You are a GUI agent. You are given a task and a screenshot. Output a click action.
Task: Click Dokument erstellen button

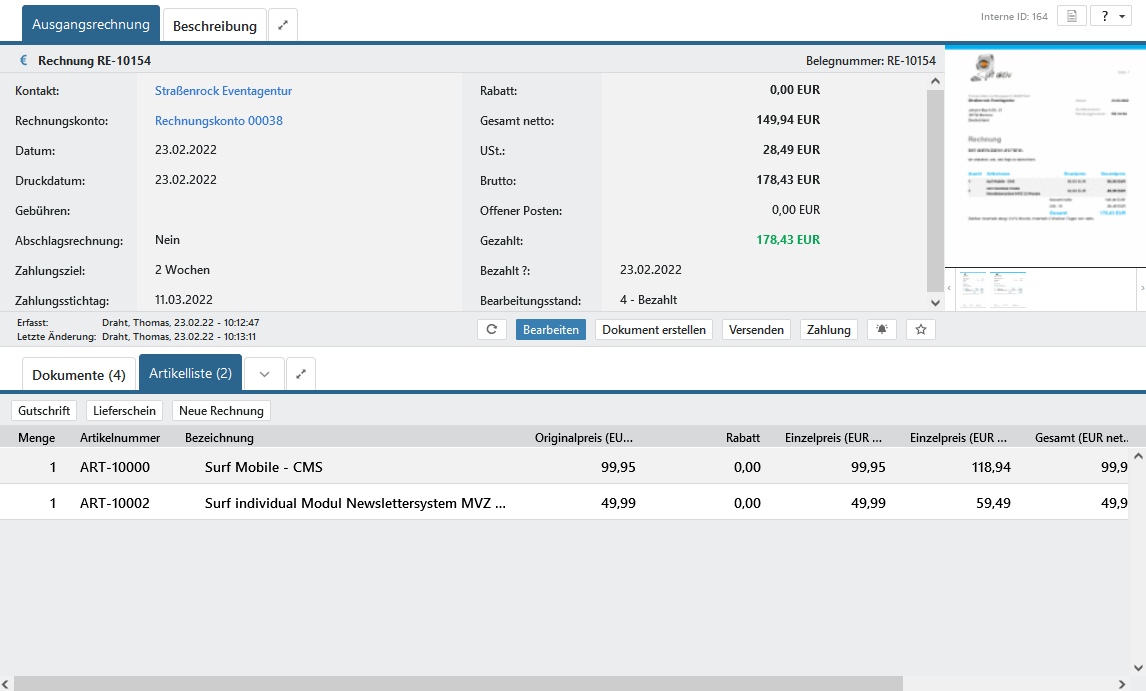[x=654, y=330]
